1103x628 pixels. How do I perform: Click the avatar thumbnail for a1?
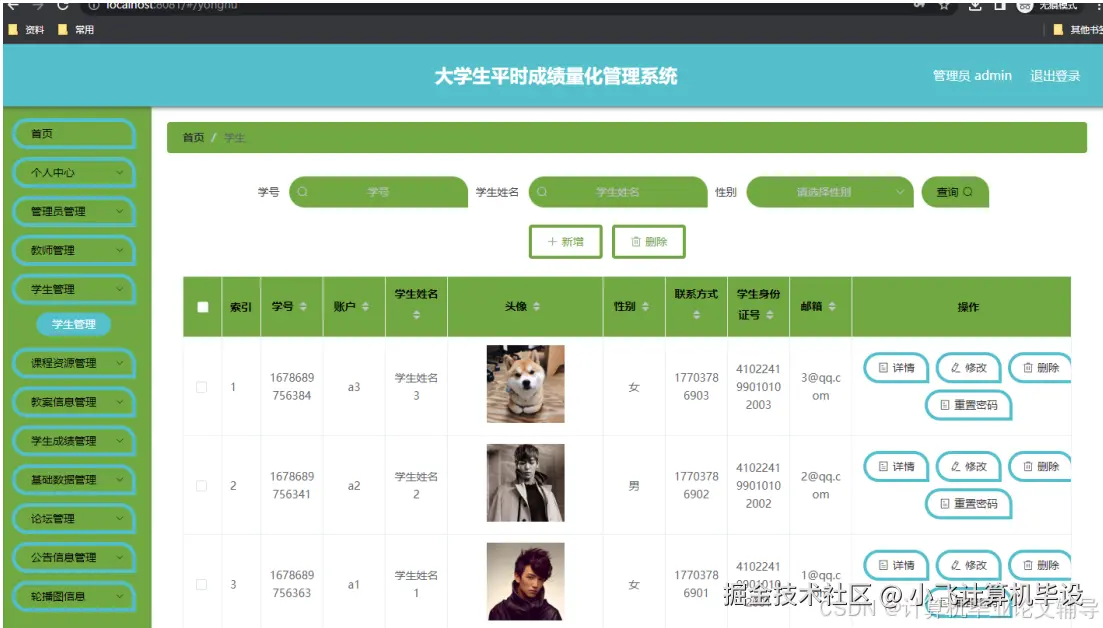(525, 582)
